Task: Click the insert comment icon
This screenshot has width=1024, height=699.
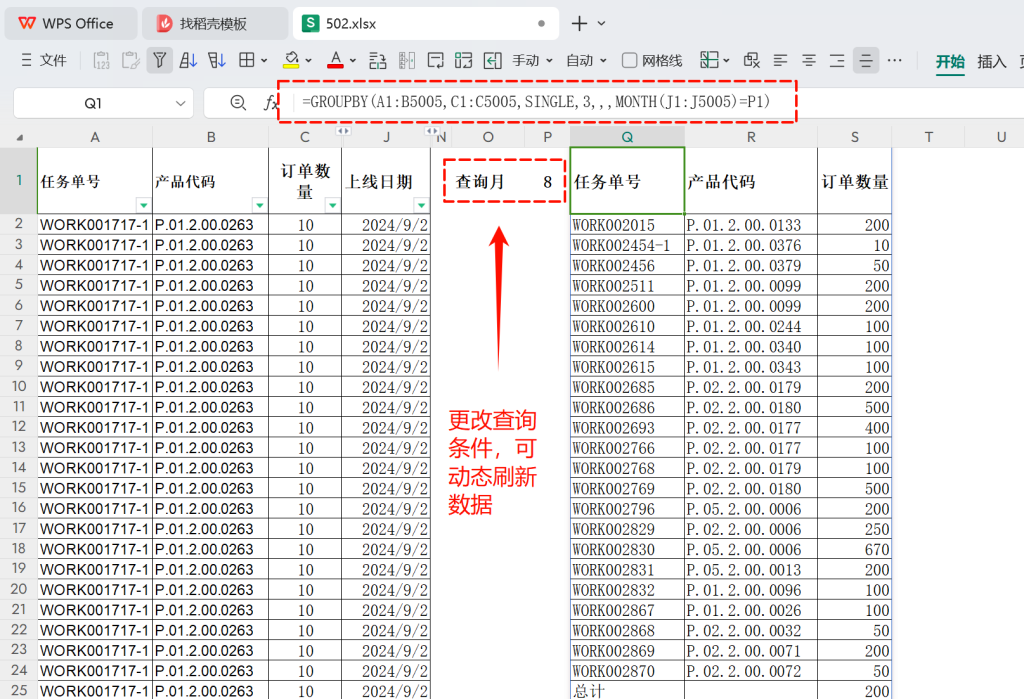Action: pos(436,61)
